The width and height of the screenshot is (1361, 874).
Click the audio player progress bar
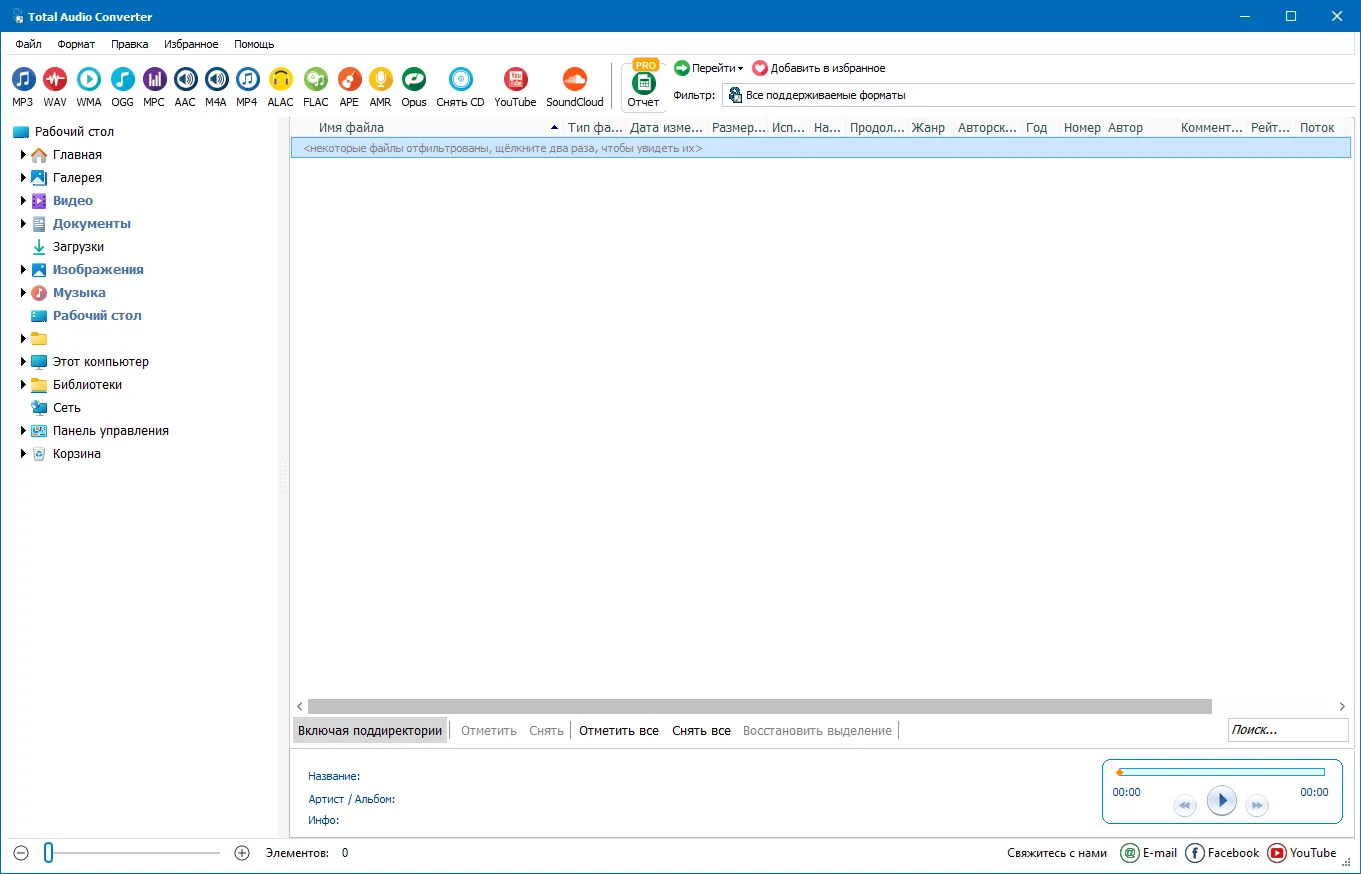tap(1221, 772)
